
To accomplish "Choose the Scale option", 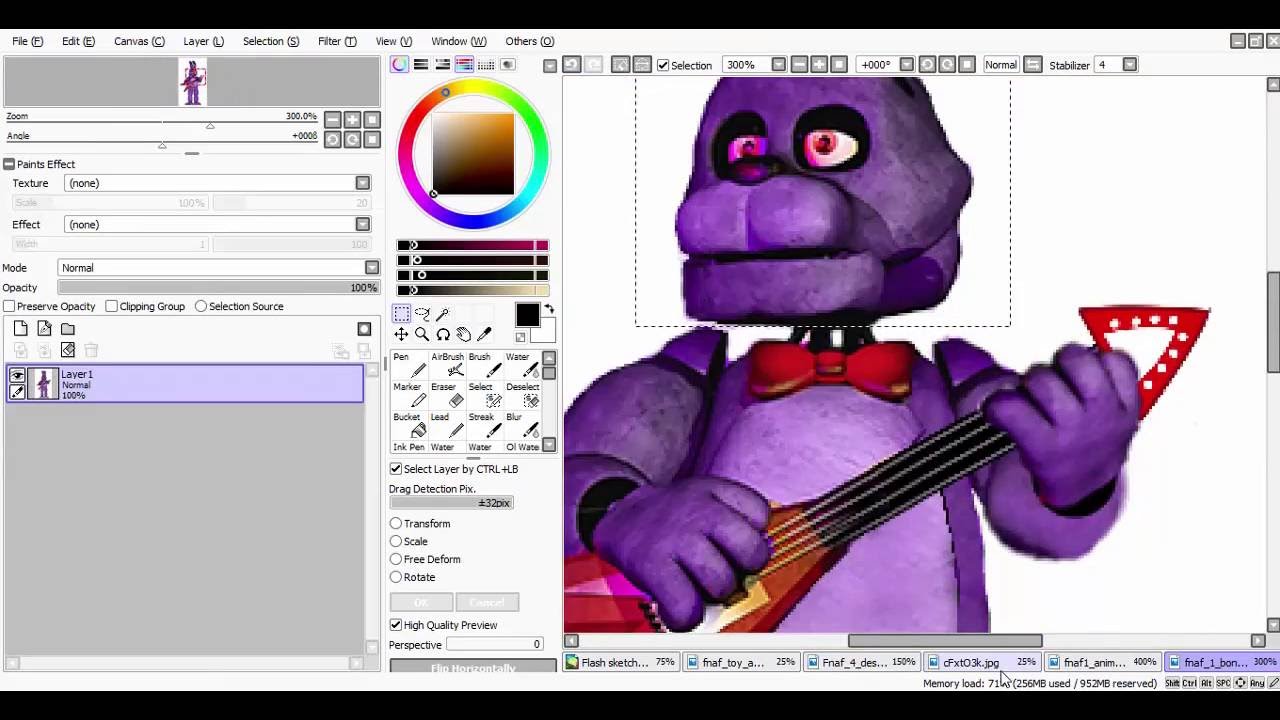I will [396, 542].
